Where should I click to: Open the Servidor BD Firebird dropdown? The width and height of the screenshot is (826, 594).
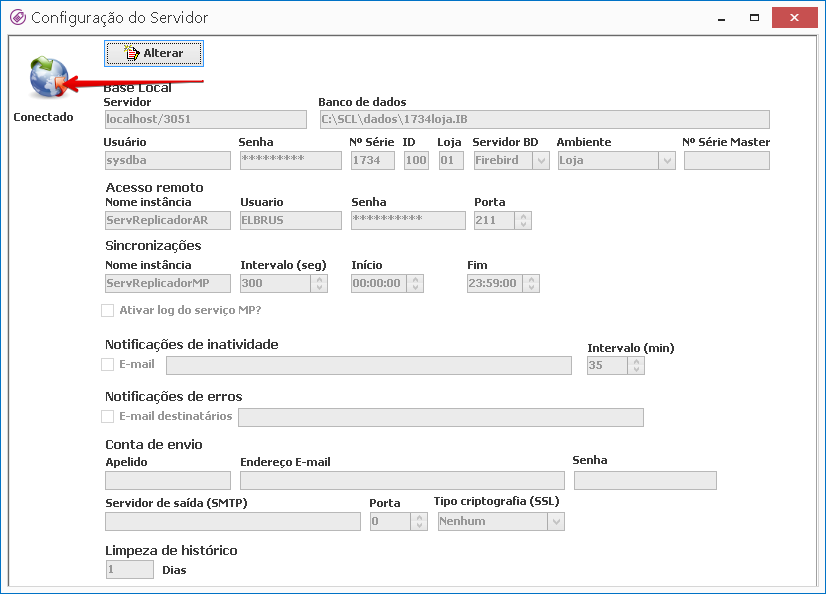[x=541, y=161]
